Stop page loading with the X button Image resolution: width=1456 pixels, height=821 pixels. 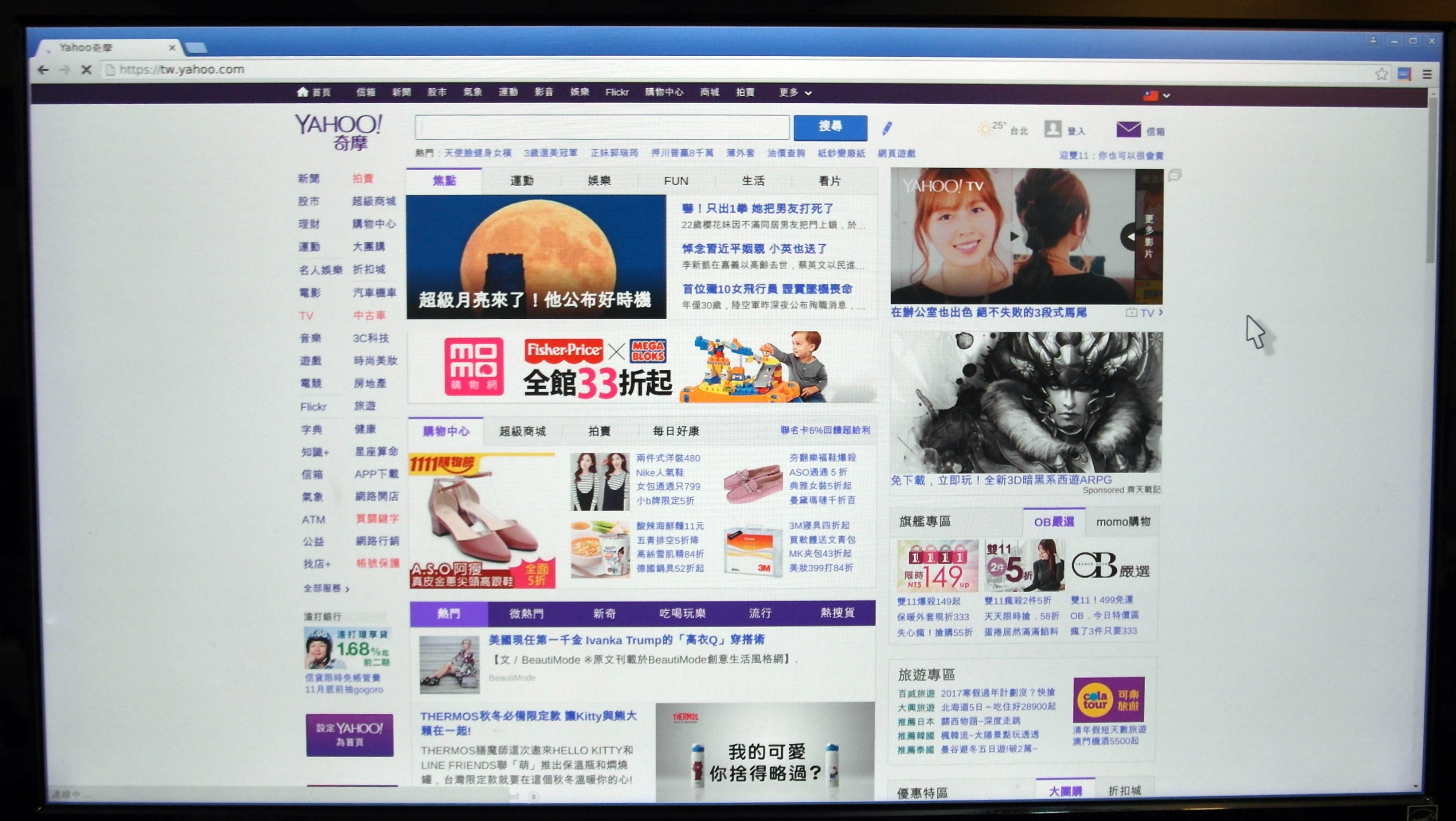coord(86,70)
